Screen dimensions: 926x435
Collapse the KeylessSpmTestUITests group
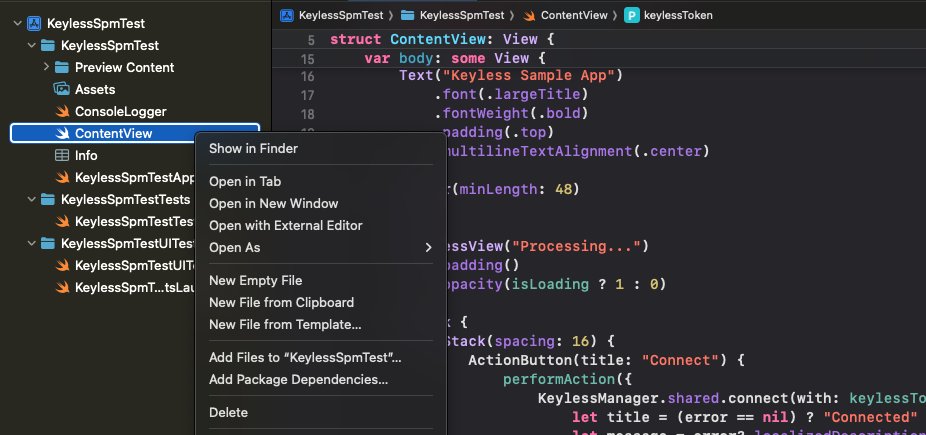tap(31, 243)
